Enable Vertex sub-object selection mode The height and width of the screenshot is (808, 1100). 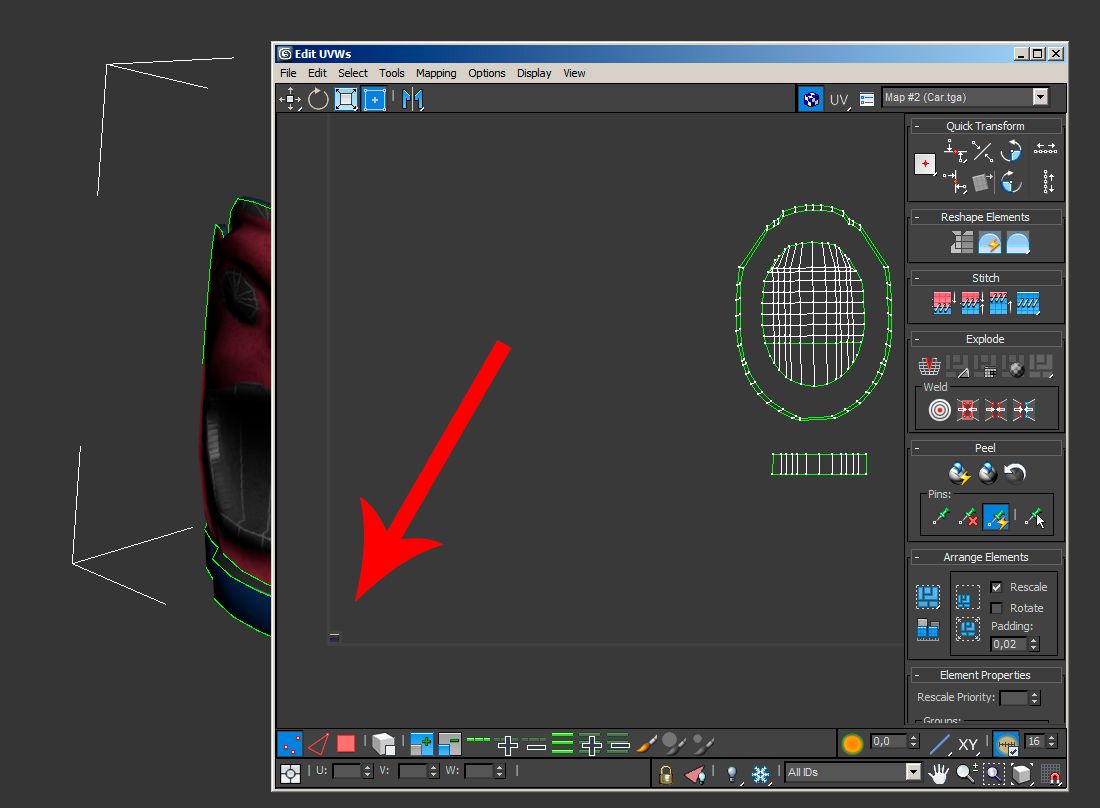290,743
